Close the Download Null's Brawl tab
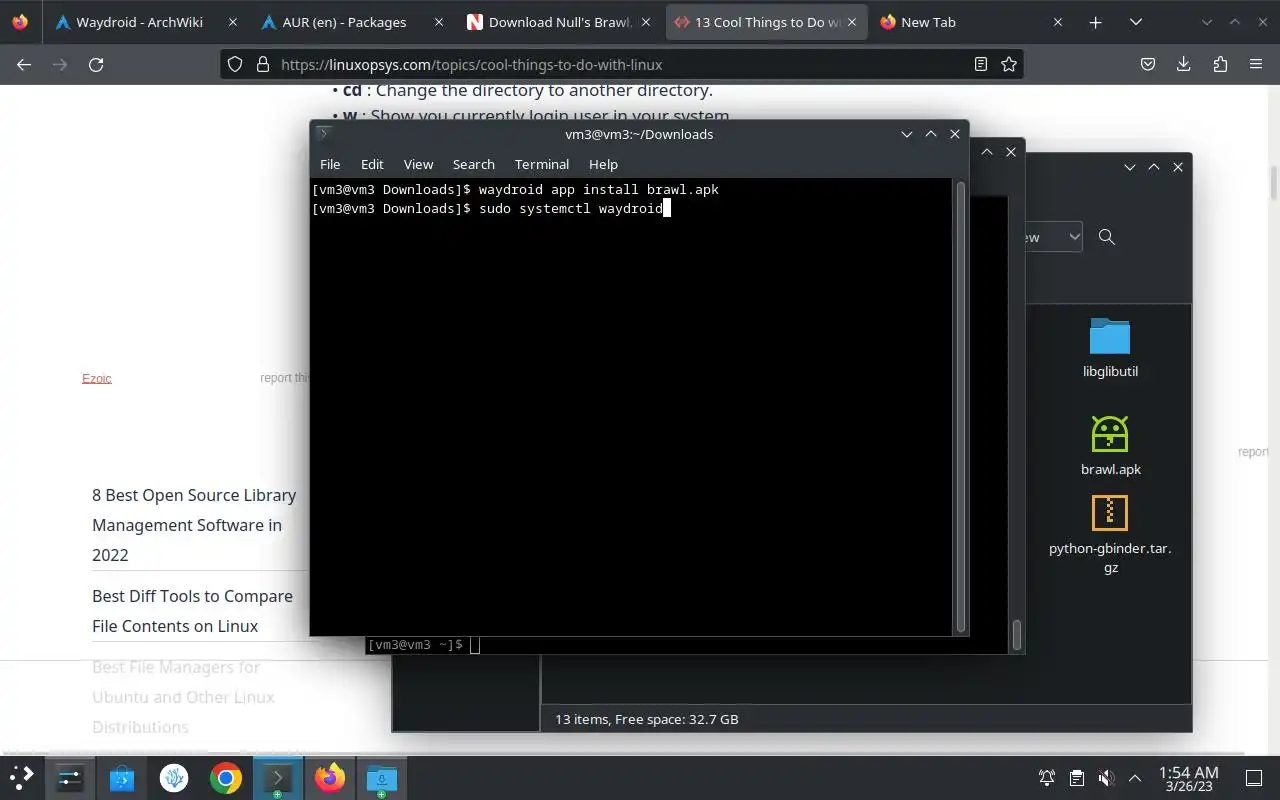This screenshot has height=800, width=1280. click(644, 22)
